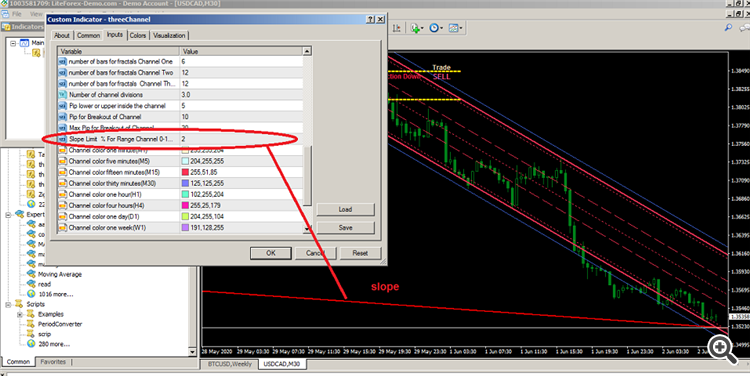Click color swatch for one week(W1)
This screenshot has width=750, height=376.
tap(185, 228)
